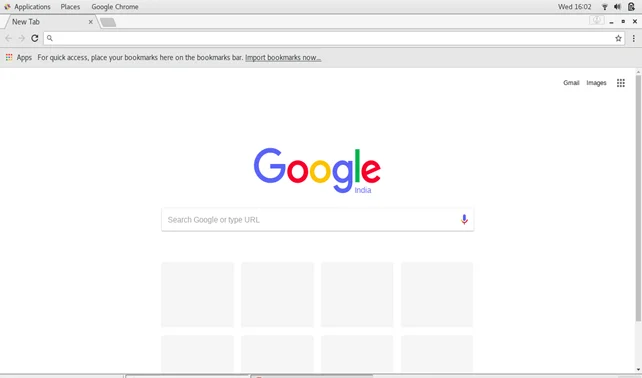Screen dimensions: 642x378
Task: Click the Apps shortcut icon in bookmarks bar
Action: click(9, 57)
